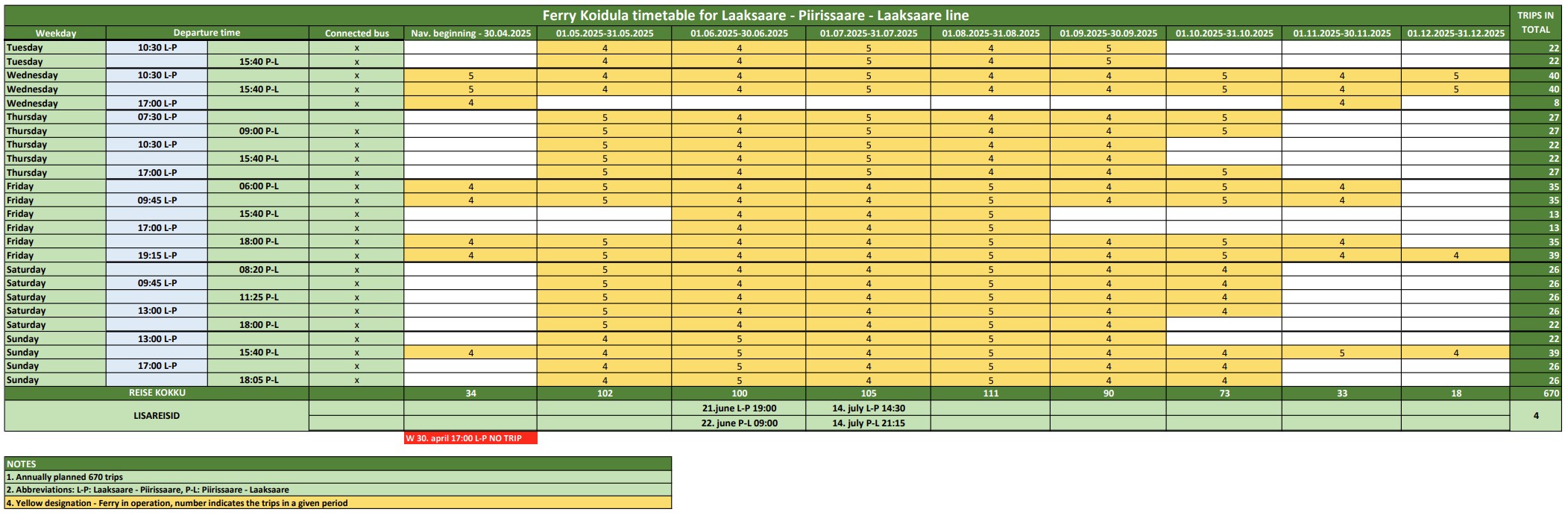The width and height of the screenshot is (1568, 515).
Task: Select the REISE KOKKU sum 73
Action: pos(1224,393)
